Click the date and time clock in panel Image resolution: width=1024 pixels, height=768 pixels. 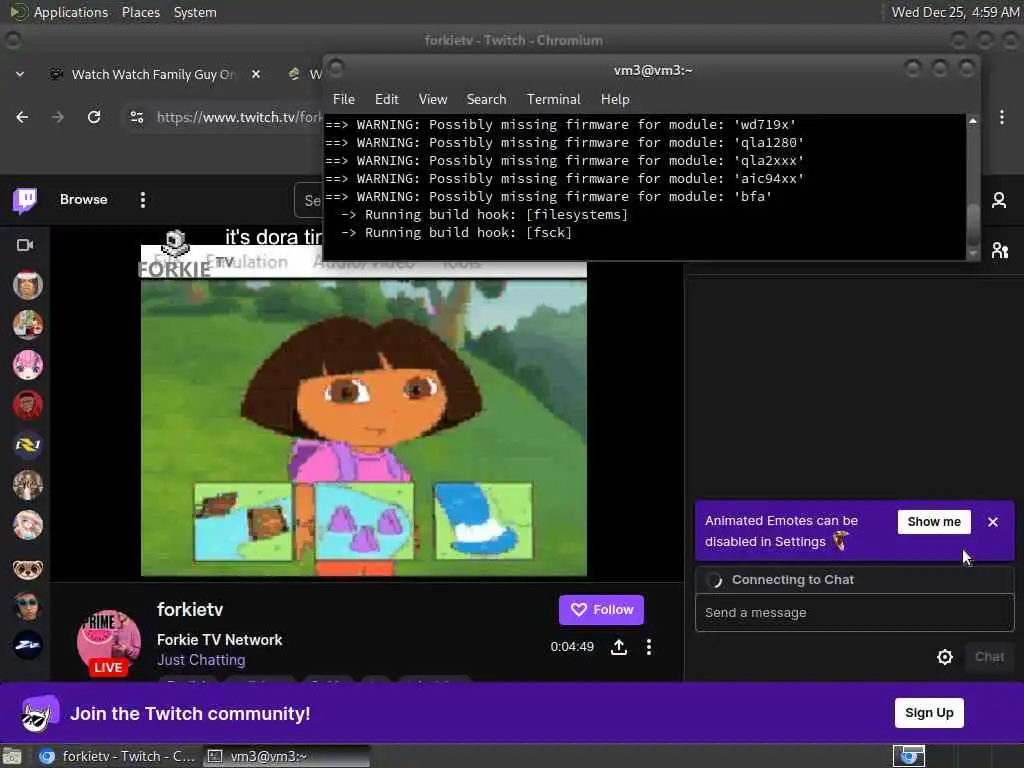tap(955, 12)
